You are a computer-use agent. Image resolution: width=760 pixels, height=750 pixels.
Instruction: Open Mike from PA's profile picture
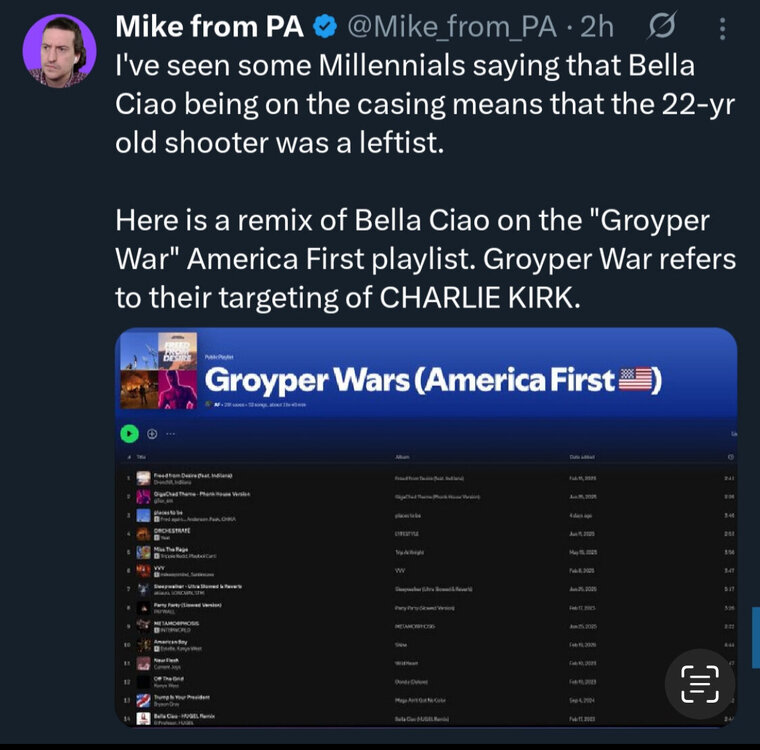[x=60, y=50]
